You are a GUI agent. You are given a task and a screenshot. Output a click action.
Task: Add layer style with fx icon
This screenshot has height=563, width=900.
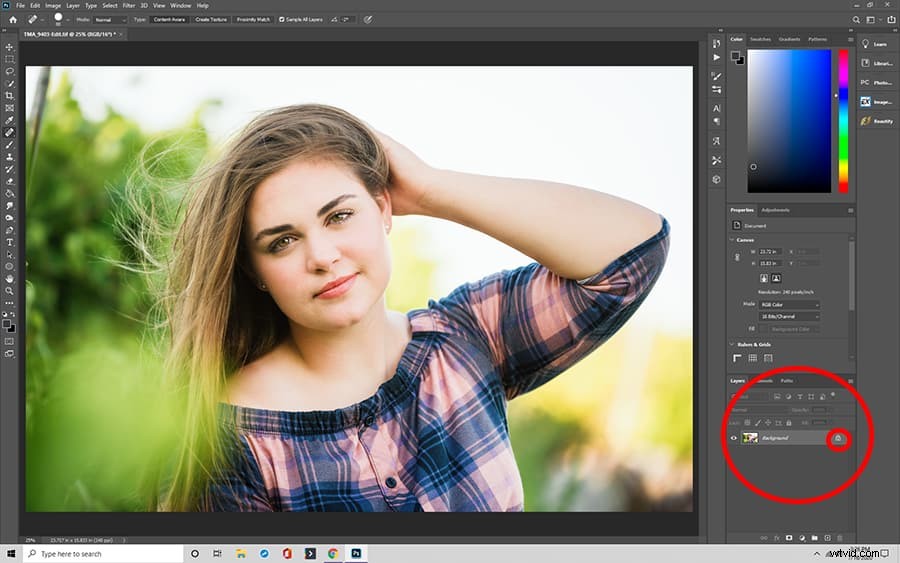click(x=777, y=538)
